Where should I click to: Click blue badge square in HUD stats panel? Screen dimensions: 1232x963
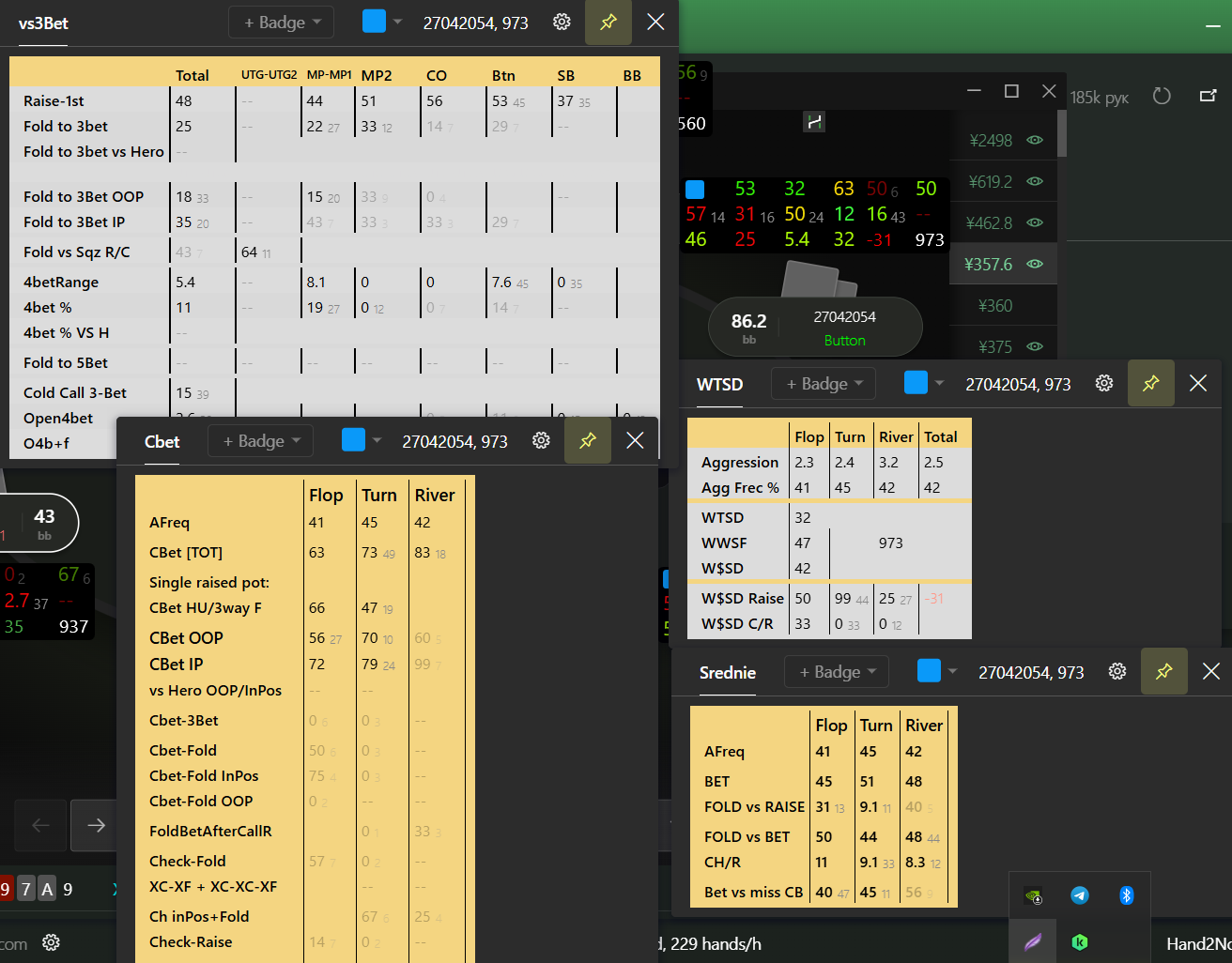(695, 189)
